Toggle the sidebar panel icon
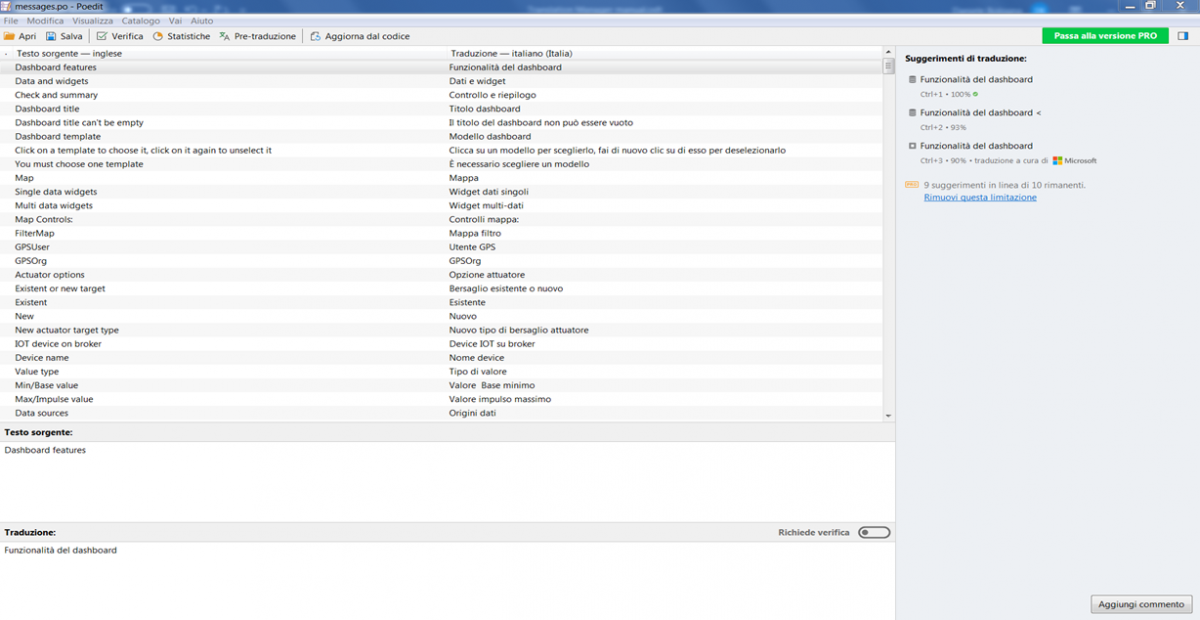This screenshot has width=1200, height=620. (x=1183, y=36)
